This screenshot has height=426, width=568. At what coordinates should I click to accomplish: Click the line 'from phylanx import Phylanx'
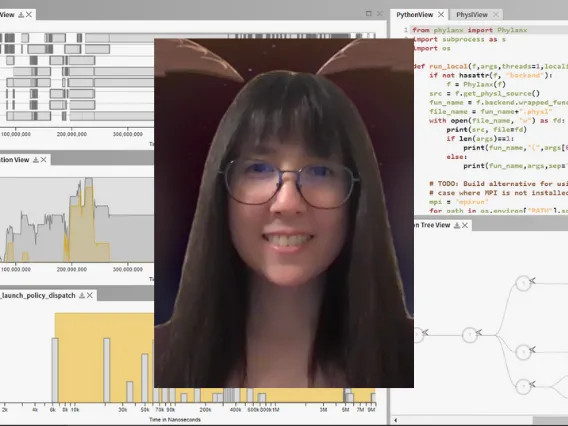(x=470, y=30)
